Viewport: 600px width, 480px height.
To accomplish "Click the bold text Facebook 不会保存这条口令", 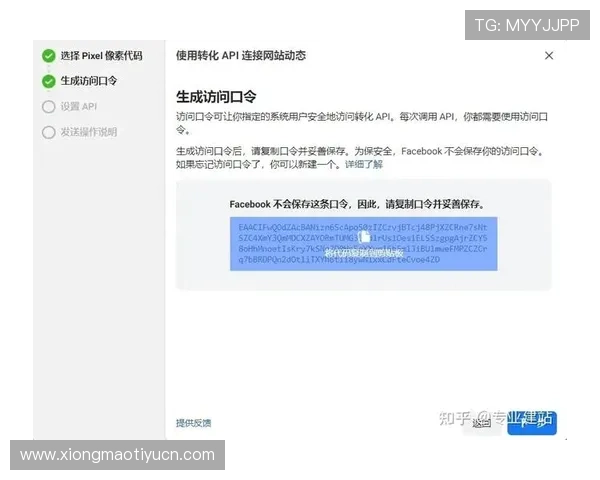I will click(289, 204).
